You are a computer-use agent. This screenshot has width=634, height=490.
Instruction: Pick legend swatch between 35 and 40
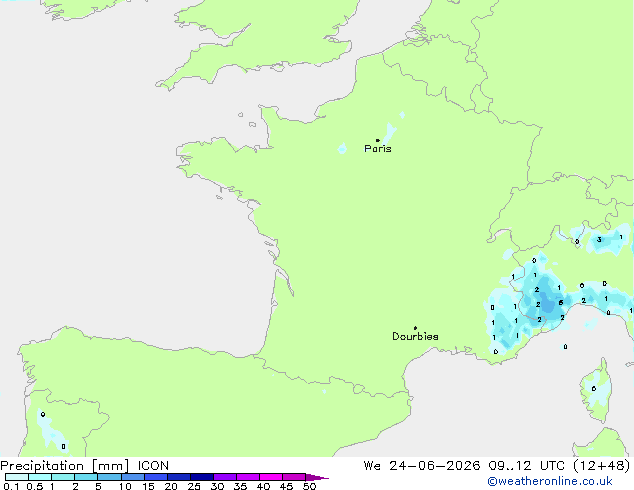[248, 477]
